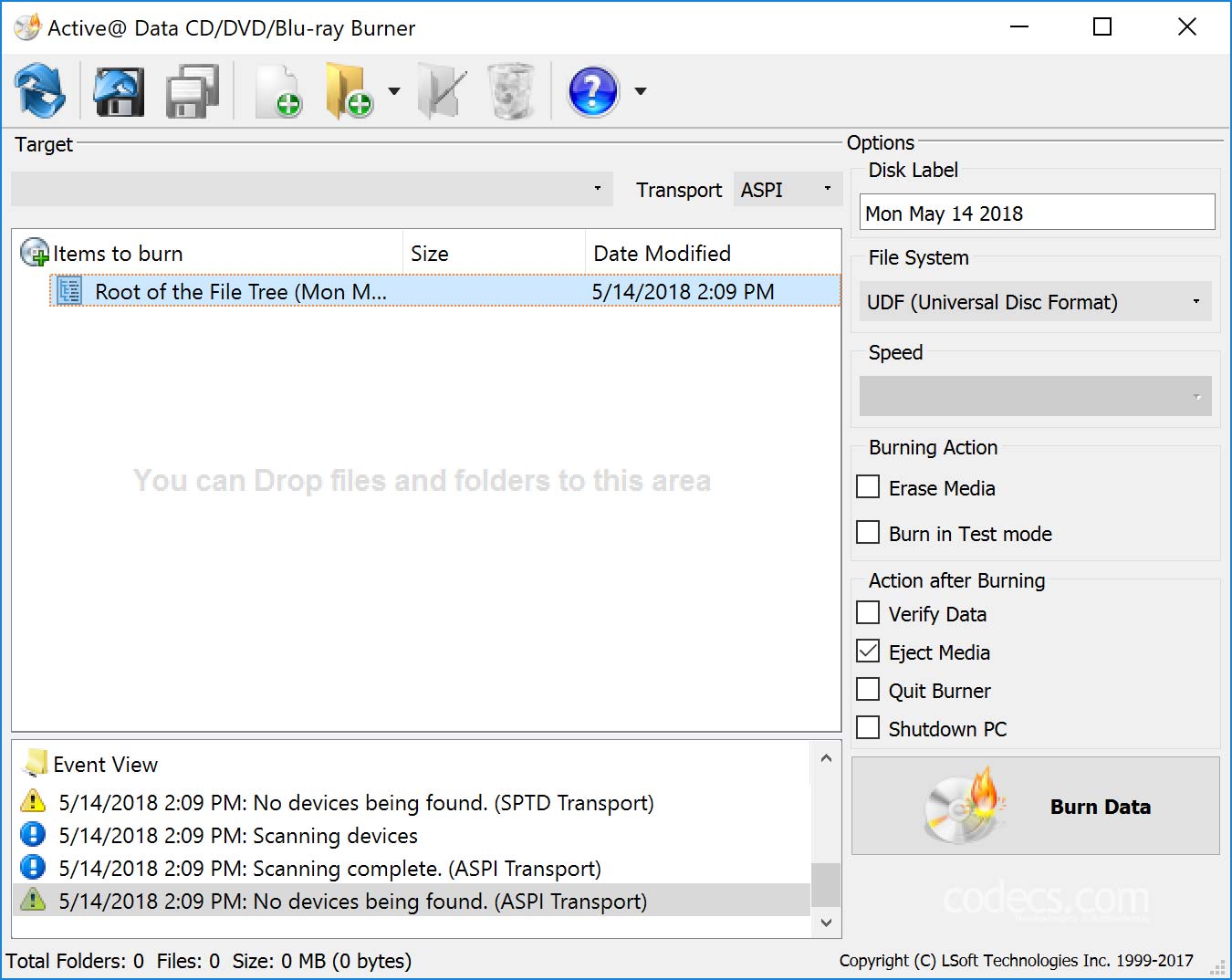This screenshot has height=980, width=1232.
Task: Select ASPI Transport no devices warning
Action: coord(412,901)
